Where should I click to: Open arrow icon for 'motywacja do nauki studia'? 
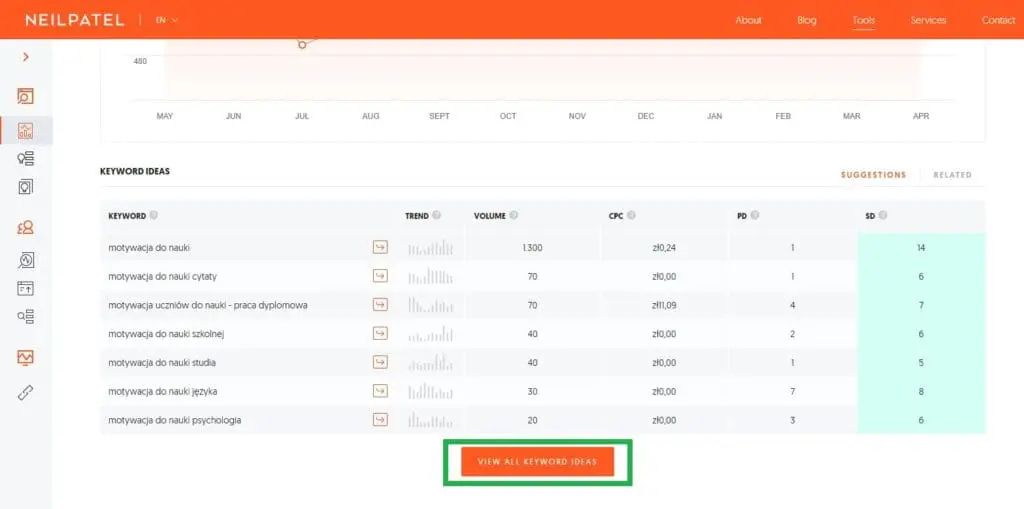380,362
